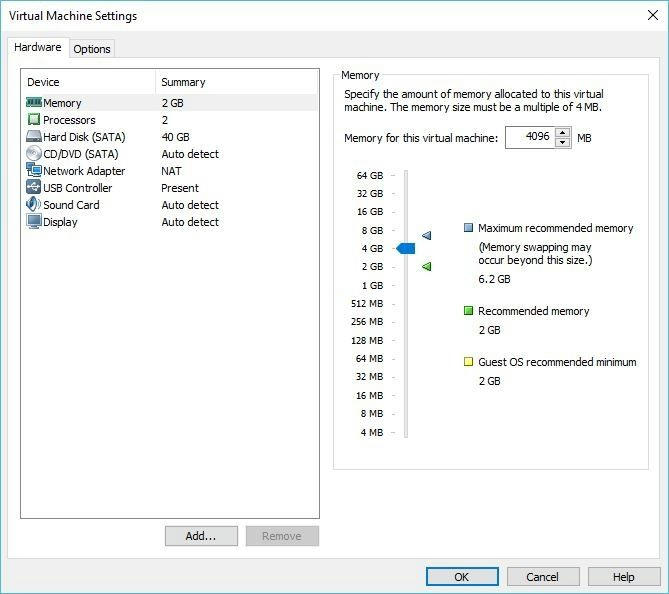Select the Hard Disk (SATA) icon
This screenshot has width=669, height=594.
click(x=33, y=137)
